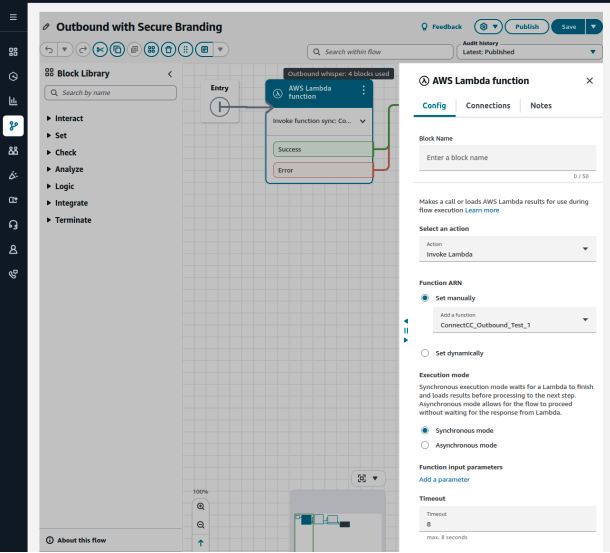Open the analytics bar chart icon in sidebar
The image size is (610, 553).
point(13,101)
